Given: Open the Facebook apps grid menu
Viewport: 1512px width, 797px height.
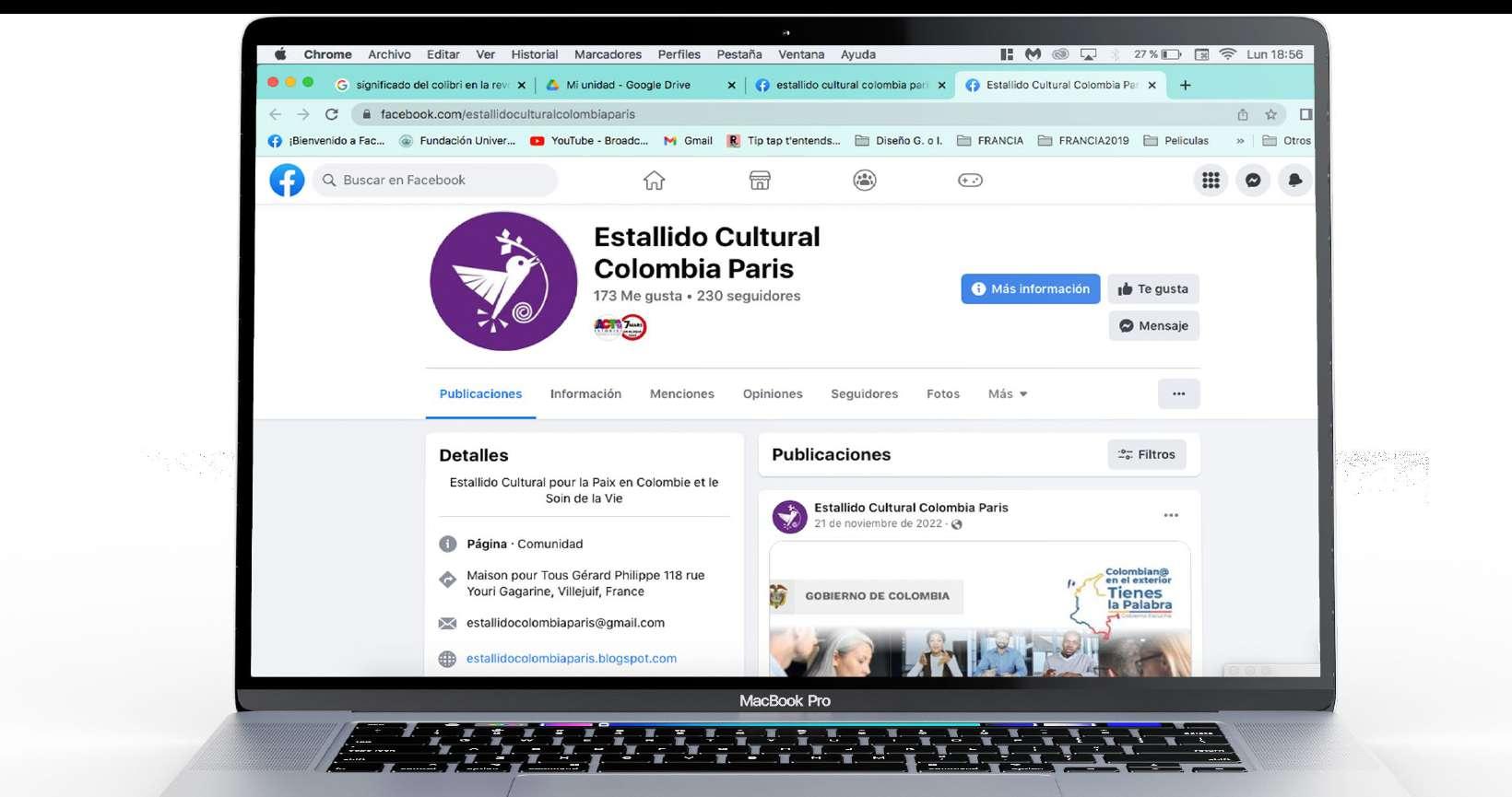Looking at the screenshot, I should (1211, 181).
